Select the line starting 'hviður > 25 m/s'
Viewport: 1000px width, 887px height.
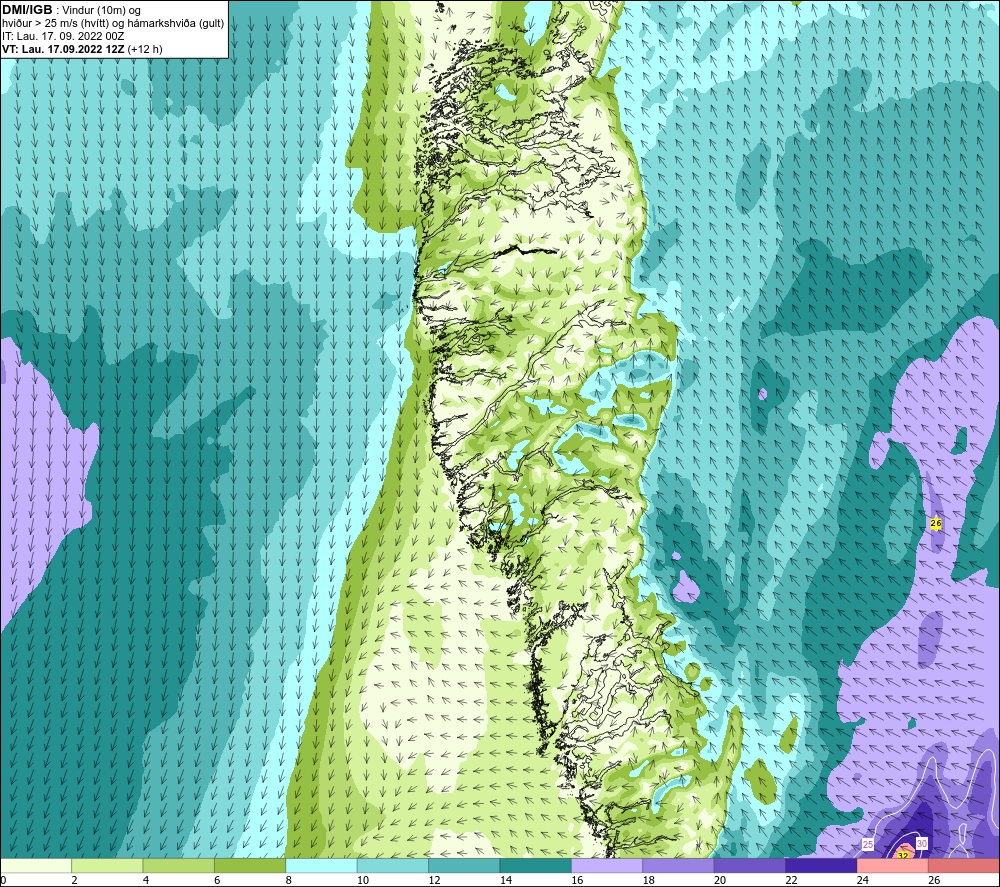pos(113,23)
